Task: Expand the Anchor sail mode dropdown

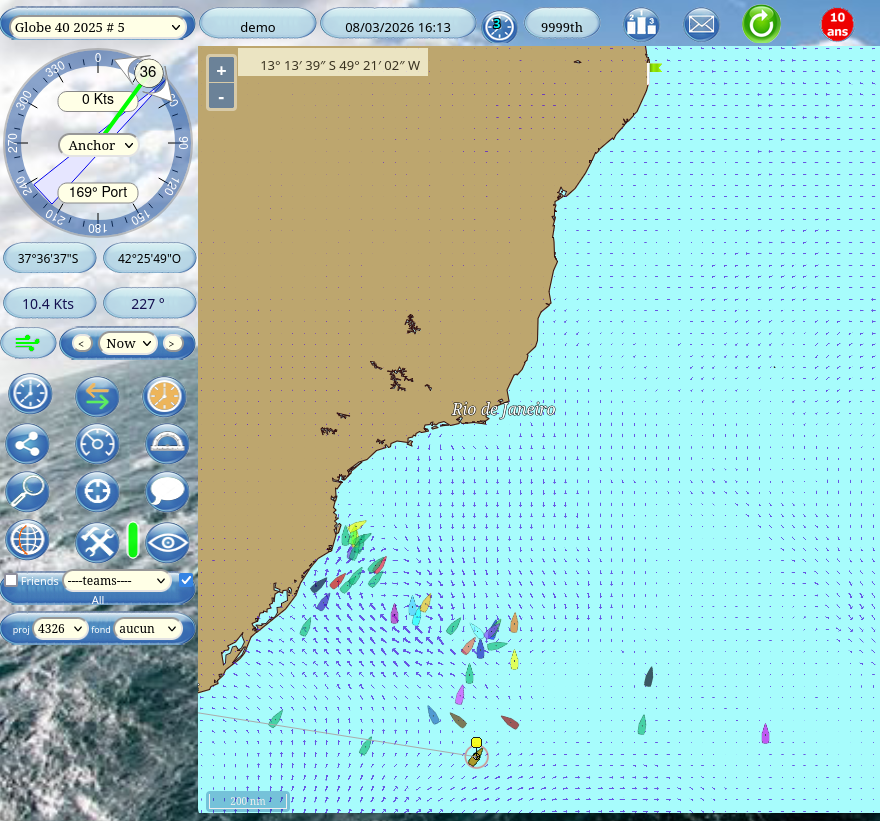Action: click(100, 145)
